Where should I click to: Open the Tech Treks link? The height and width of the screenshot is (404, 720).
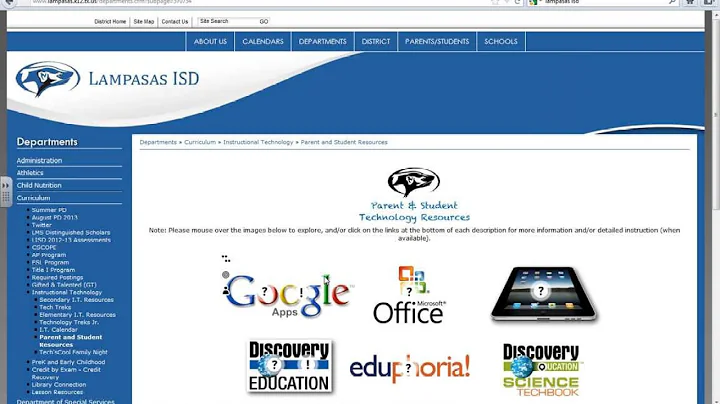pyautogui.click(x=55, y=308)
